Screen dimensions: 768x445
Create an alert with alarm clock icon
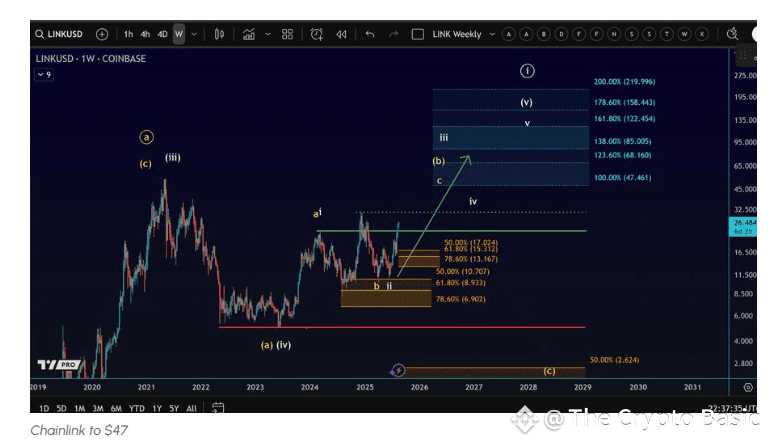click(317, 34)
